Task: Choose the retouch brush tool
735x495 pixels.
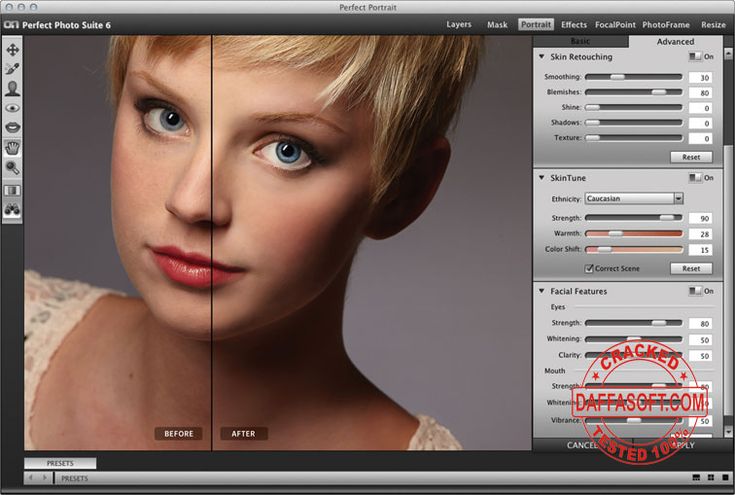Action: pos(13,69)
